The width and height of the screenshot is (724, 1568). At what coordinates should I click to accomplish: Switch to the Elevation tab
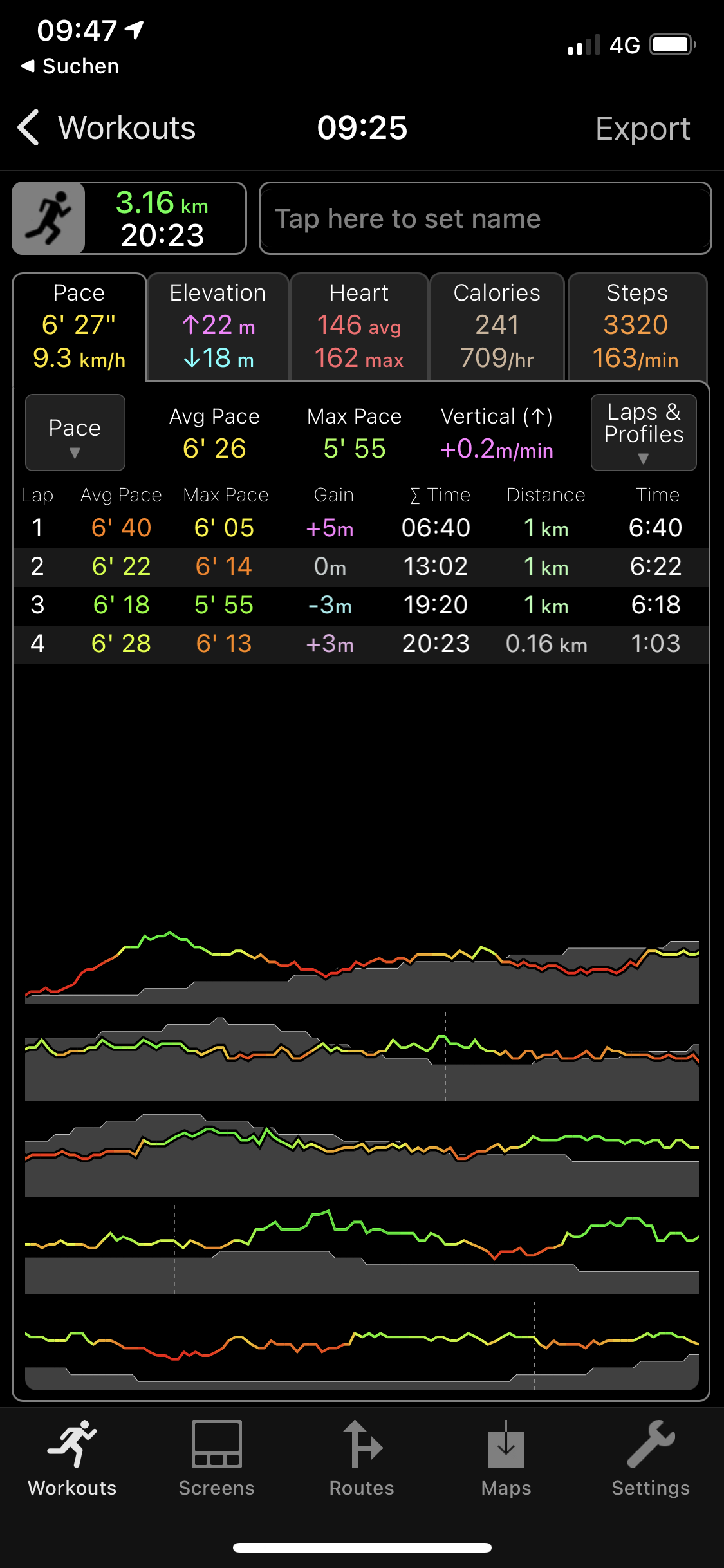218,327
